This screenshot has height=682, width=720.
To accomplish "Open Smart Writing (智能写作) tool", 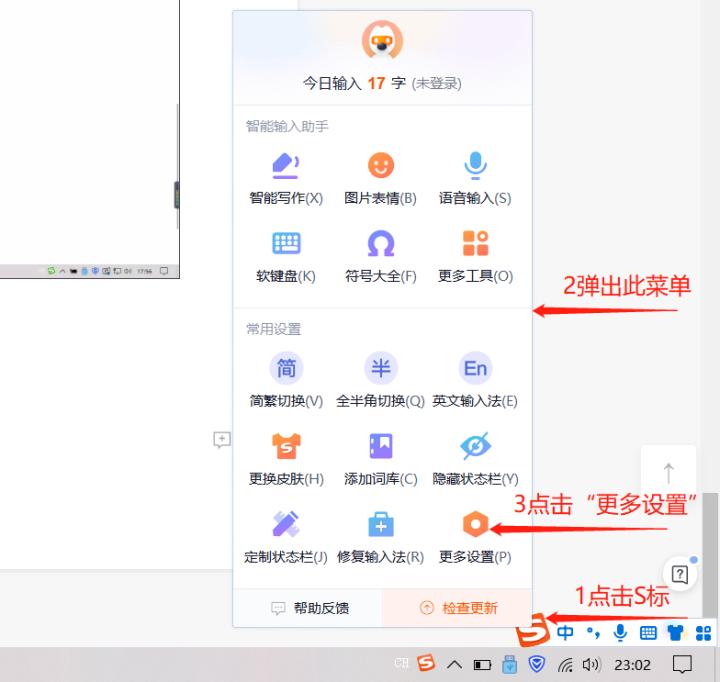I will coord(286,178).
